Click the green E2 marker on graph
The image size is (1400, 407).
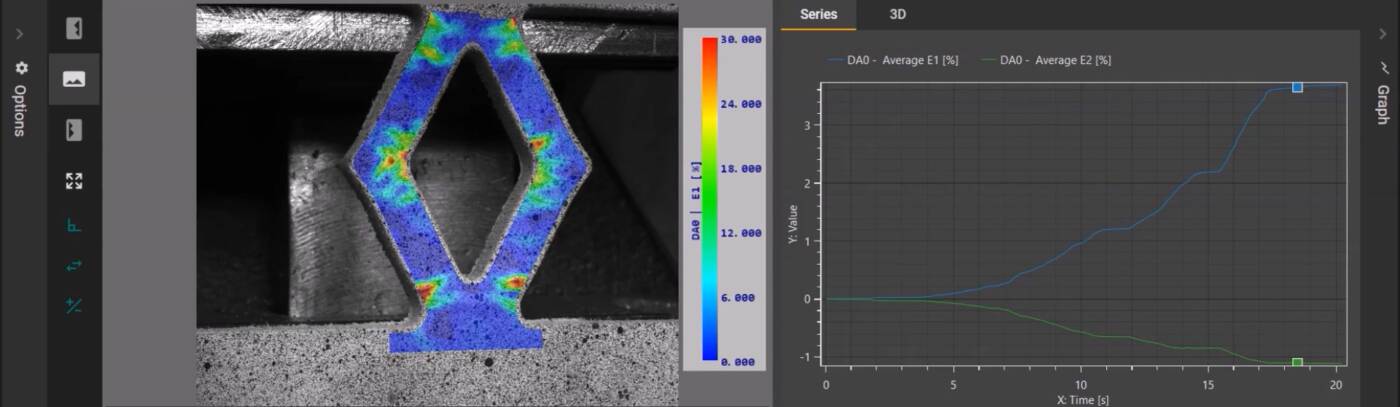pos(1297,363)
